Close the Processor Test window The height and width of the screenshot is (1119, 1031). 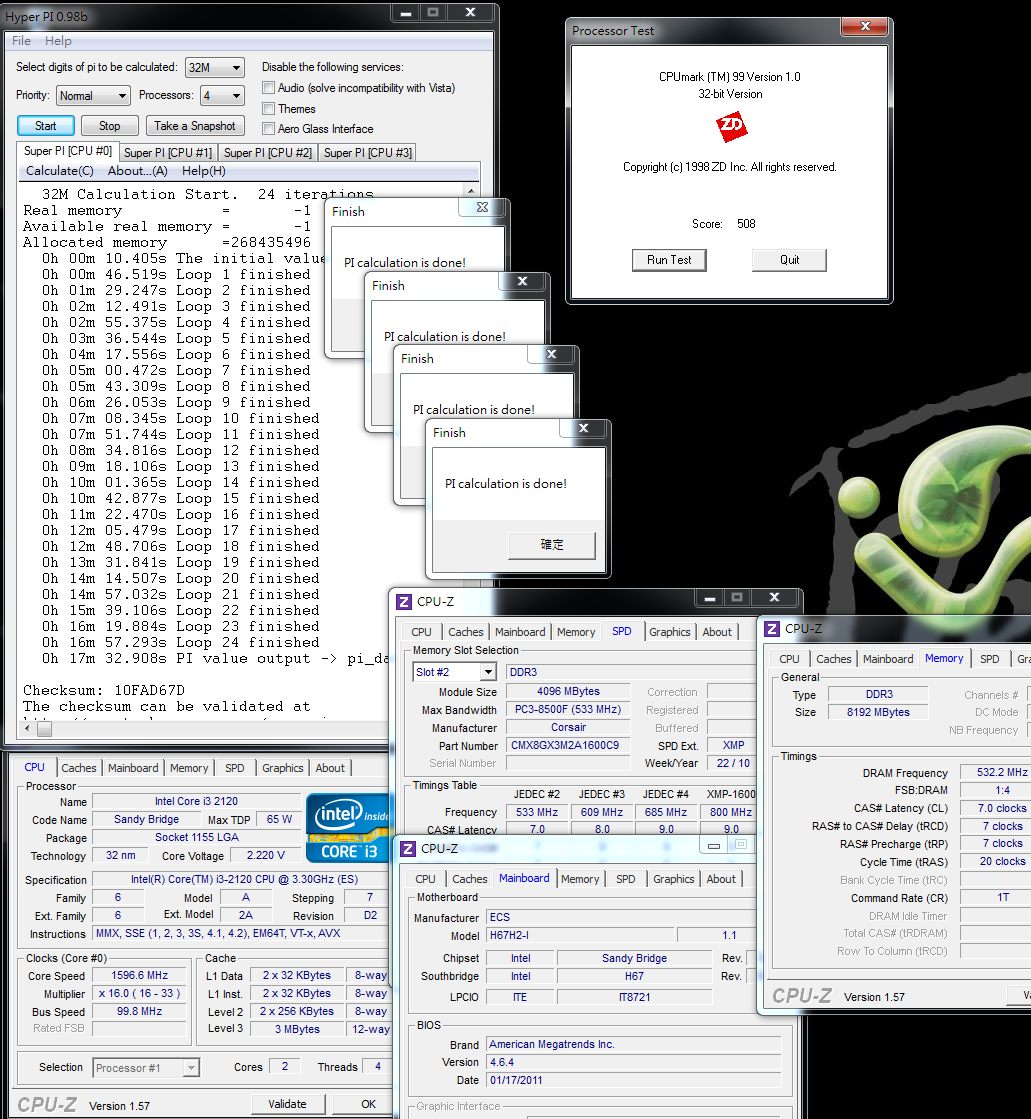(865, 26)
